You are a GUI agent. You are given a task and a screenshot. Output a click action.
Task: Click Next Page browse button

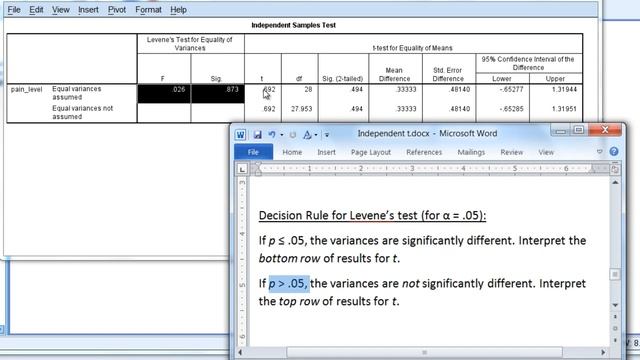coord(615,340)
